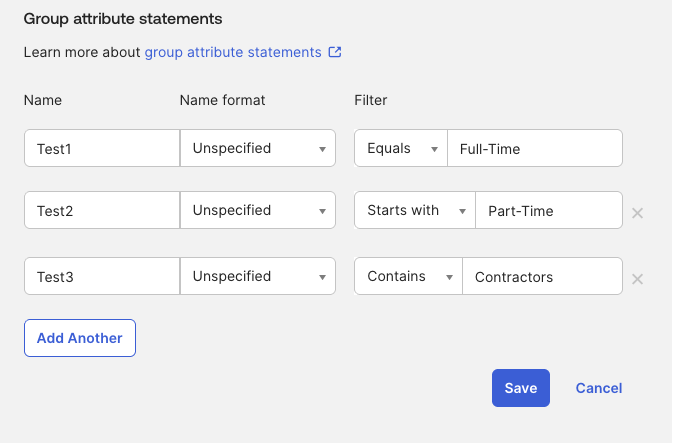Open the Name format dropdown for Test1

click(258, 148)
